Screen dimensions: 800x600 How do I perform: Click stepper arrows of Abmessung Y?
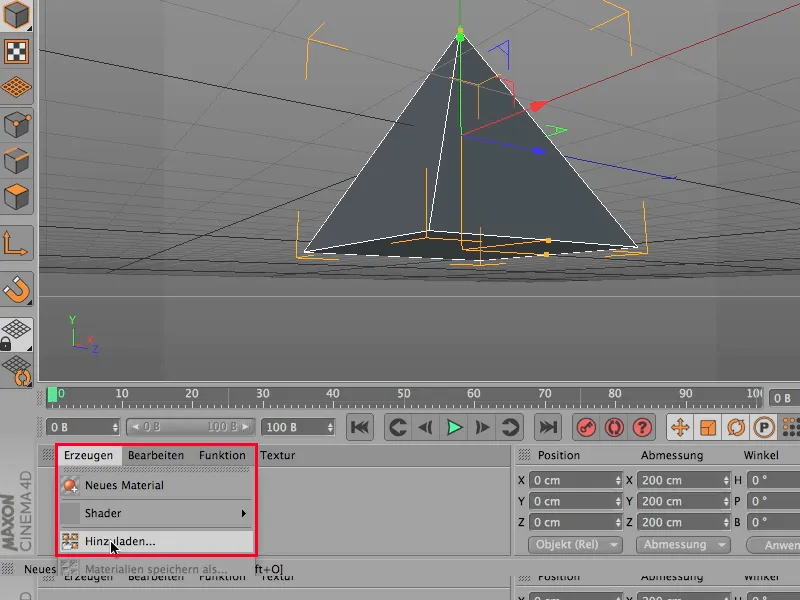726,501
